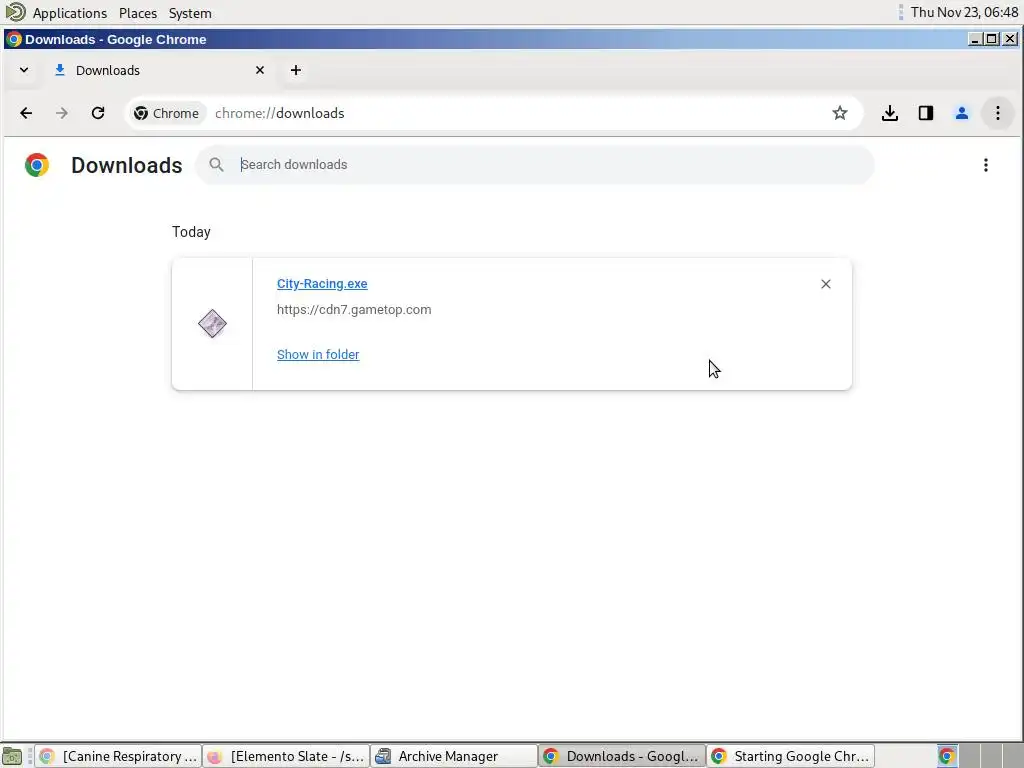Select the Downloads tab

coord(160,70)
